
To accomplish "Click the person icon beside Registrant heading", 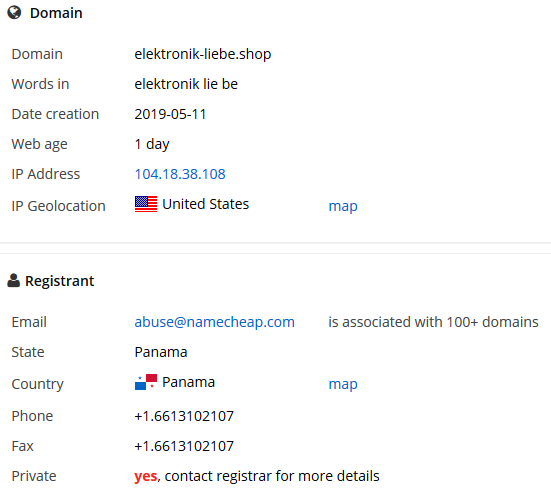I will [x=13, y=280].
